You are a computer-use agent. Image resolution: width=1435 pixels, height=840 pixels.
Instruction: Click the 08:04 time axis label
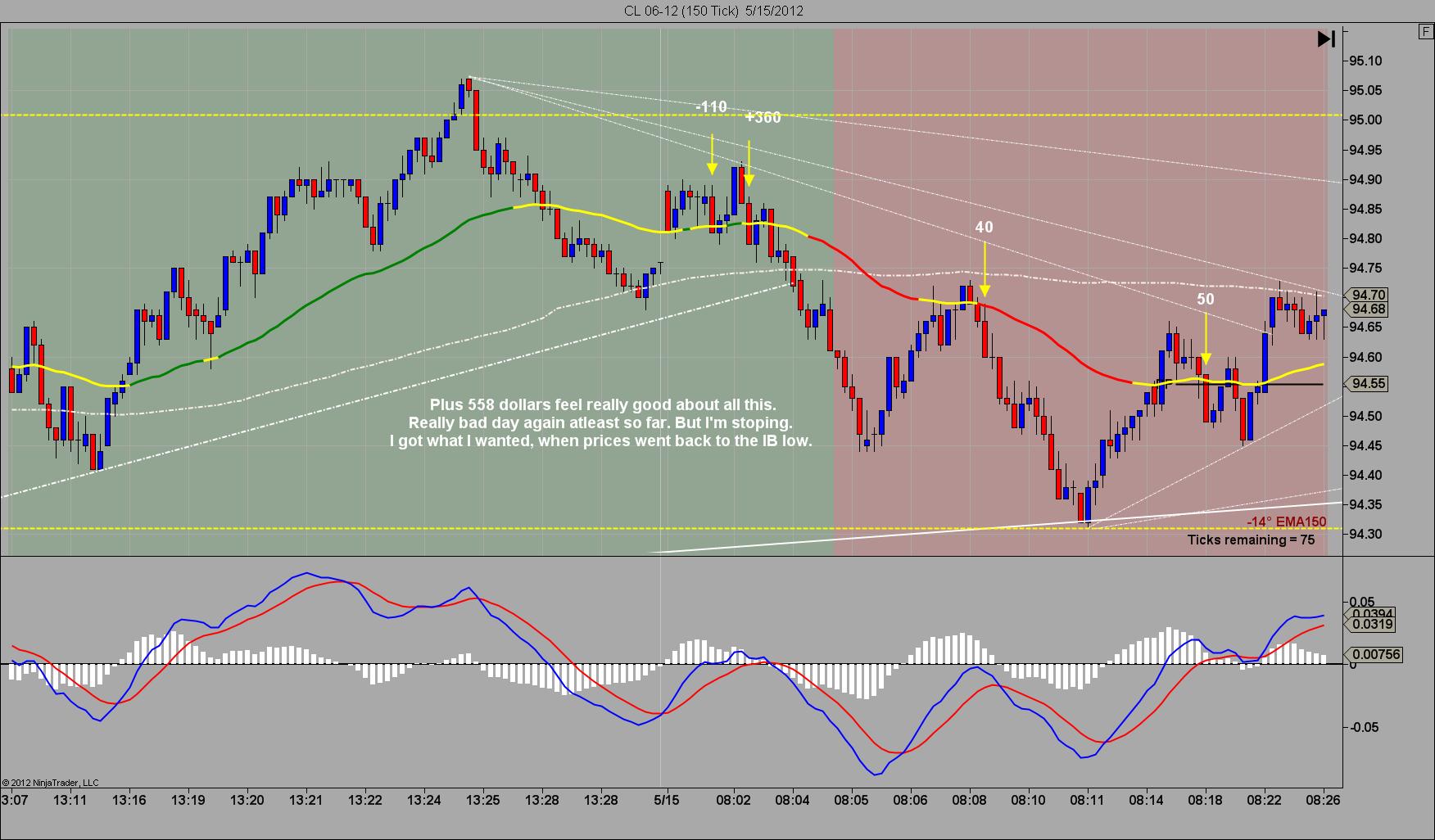pos(792,800)
